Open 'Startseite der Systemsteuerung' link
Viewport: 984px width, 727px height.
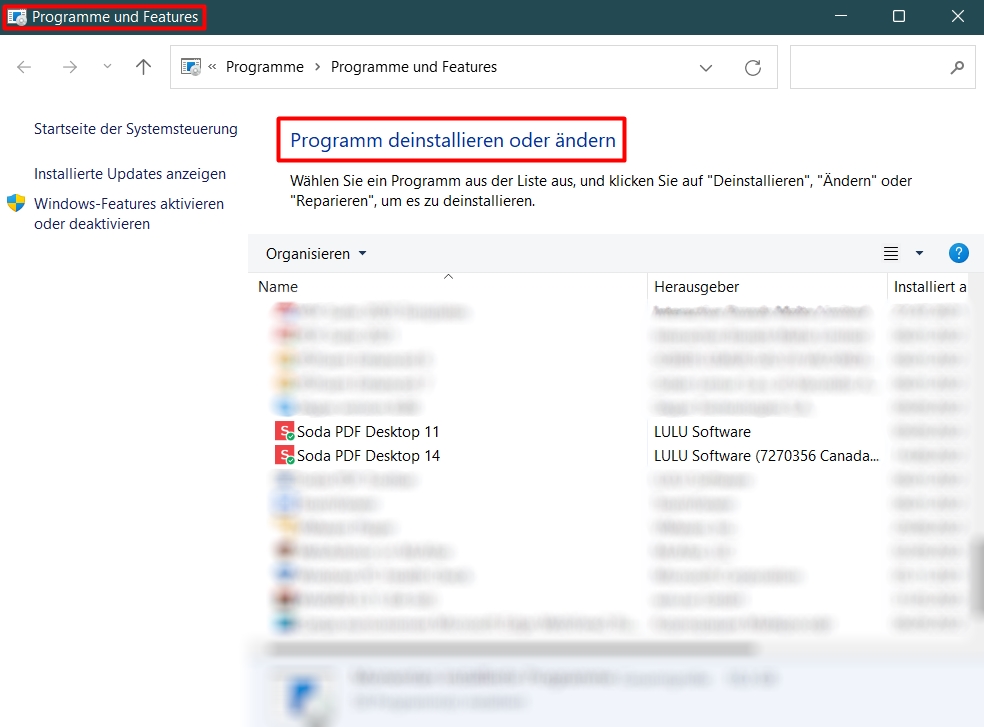tap(136, 129)
